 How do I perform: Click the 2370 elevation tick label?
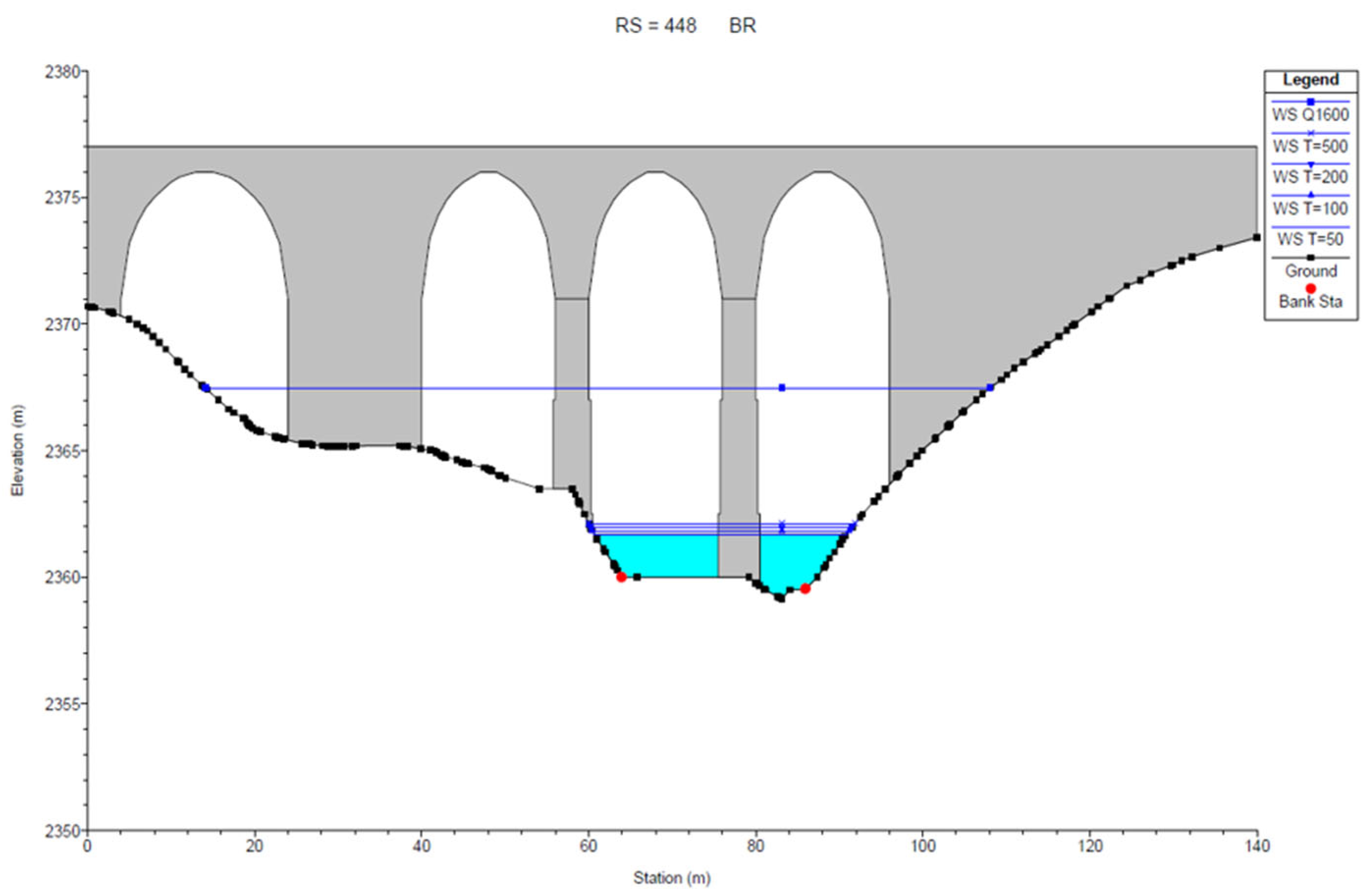point(63,324)
